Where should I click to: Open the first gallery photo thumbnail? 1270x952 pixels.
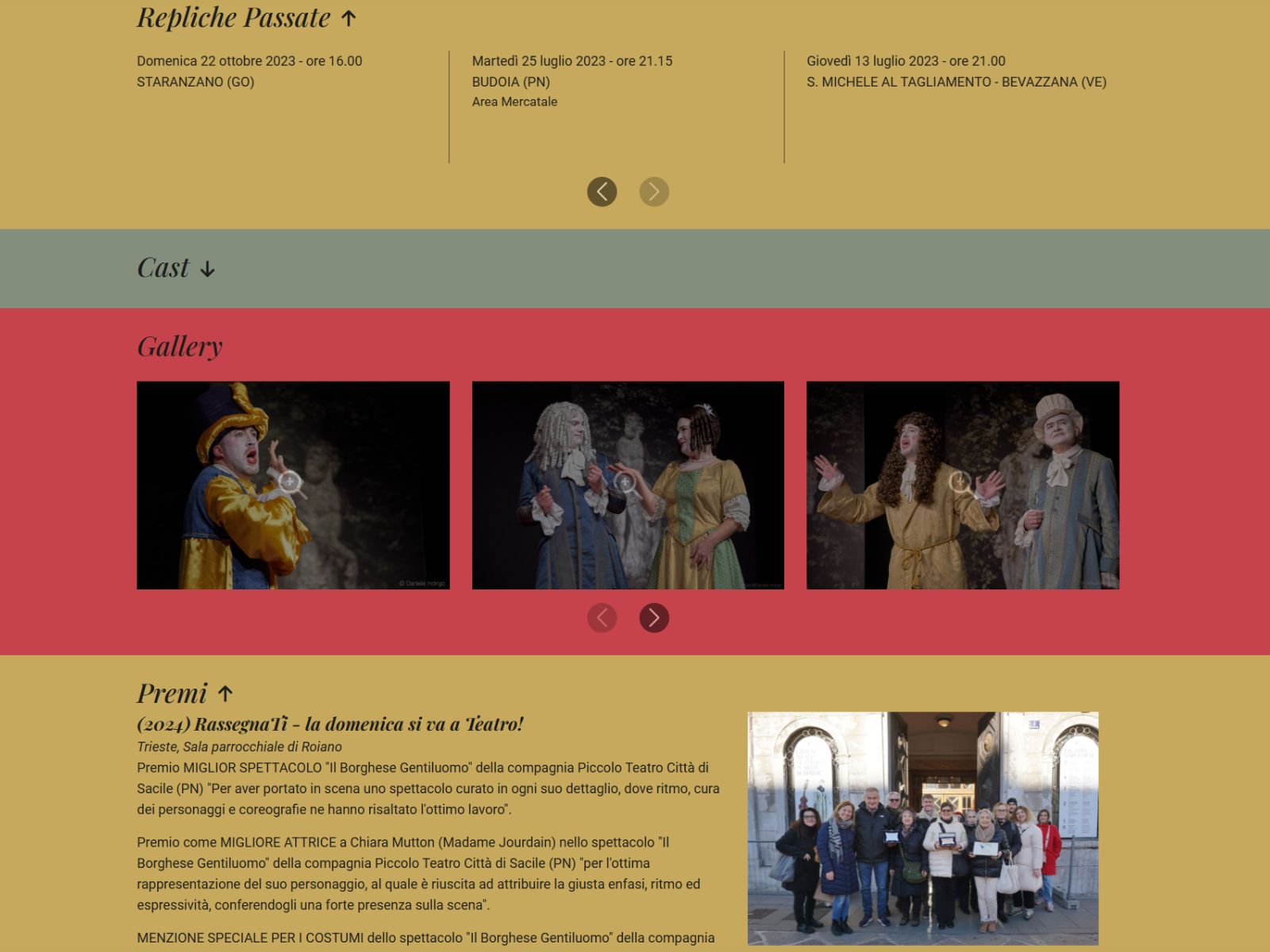coord(293,486)
